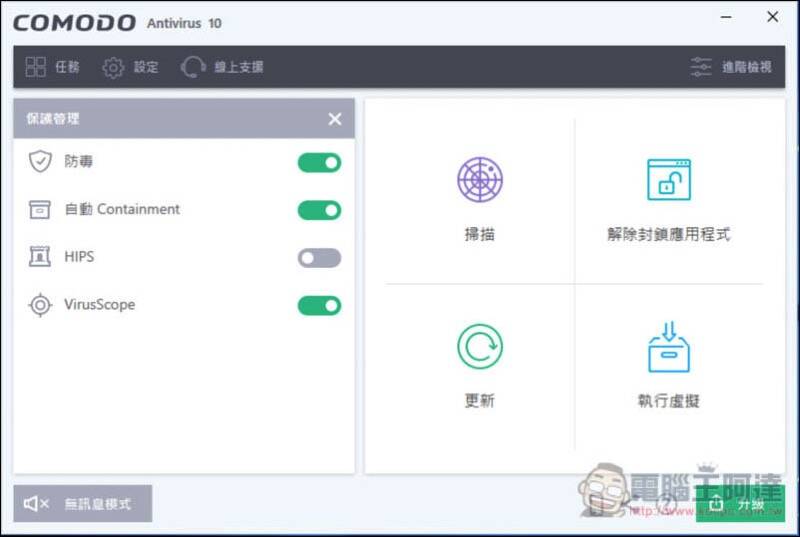
Task: Turn off the VirusScope switch
Action: (x=319, y=305)
